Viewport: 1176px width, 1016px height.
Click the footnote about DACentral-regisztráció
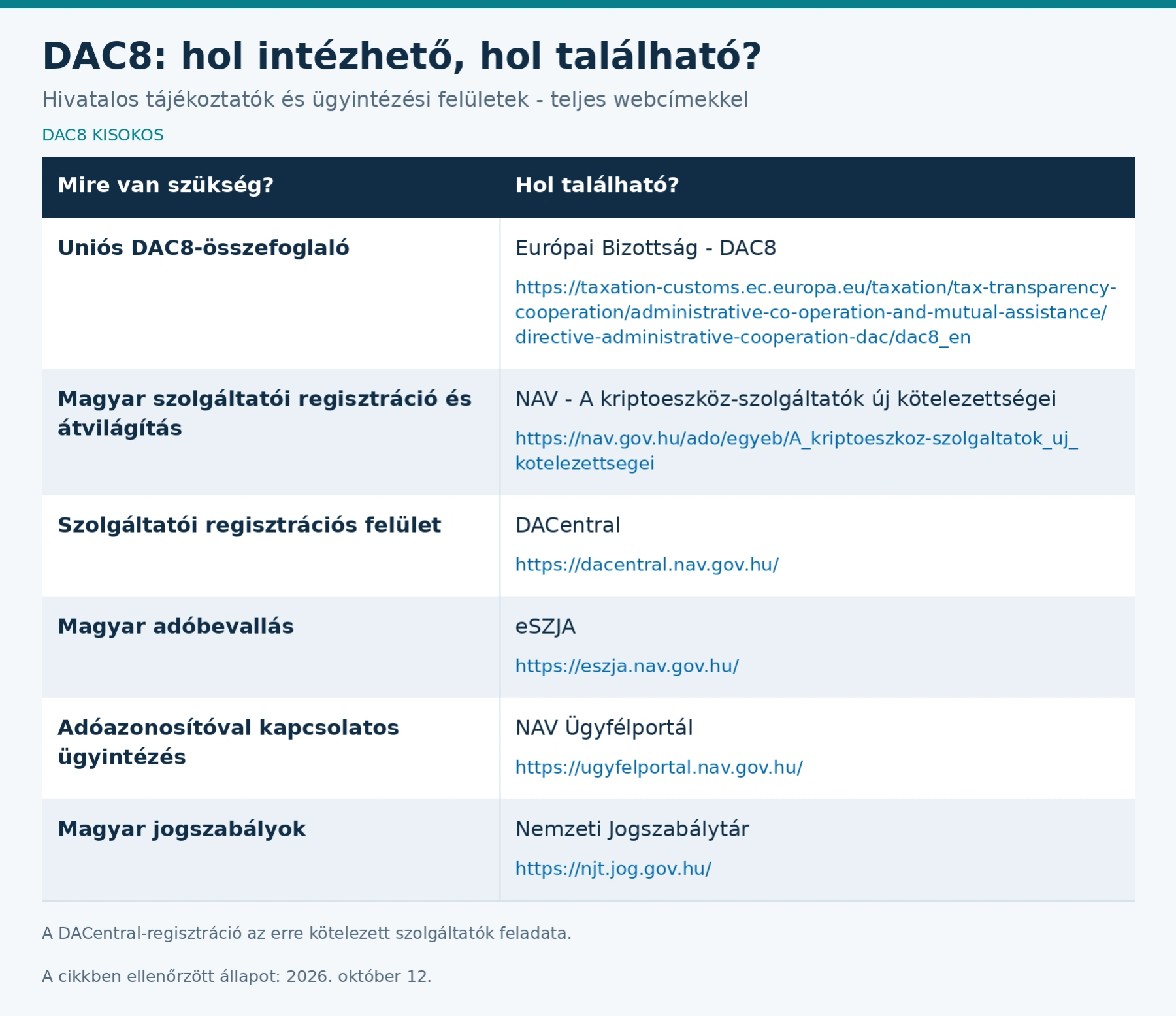[x=306, y=934]
